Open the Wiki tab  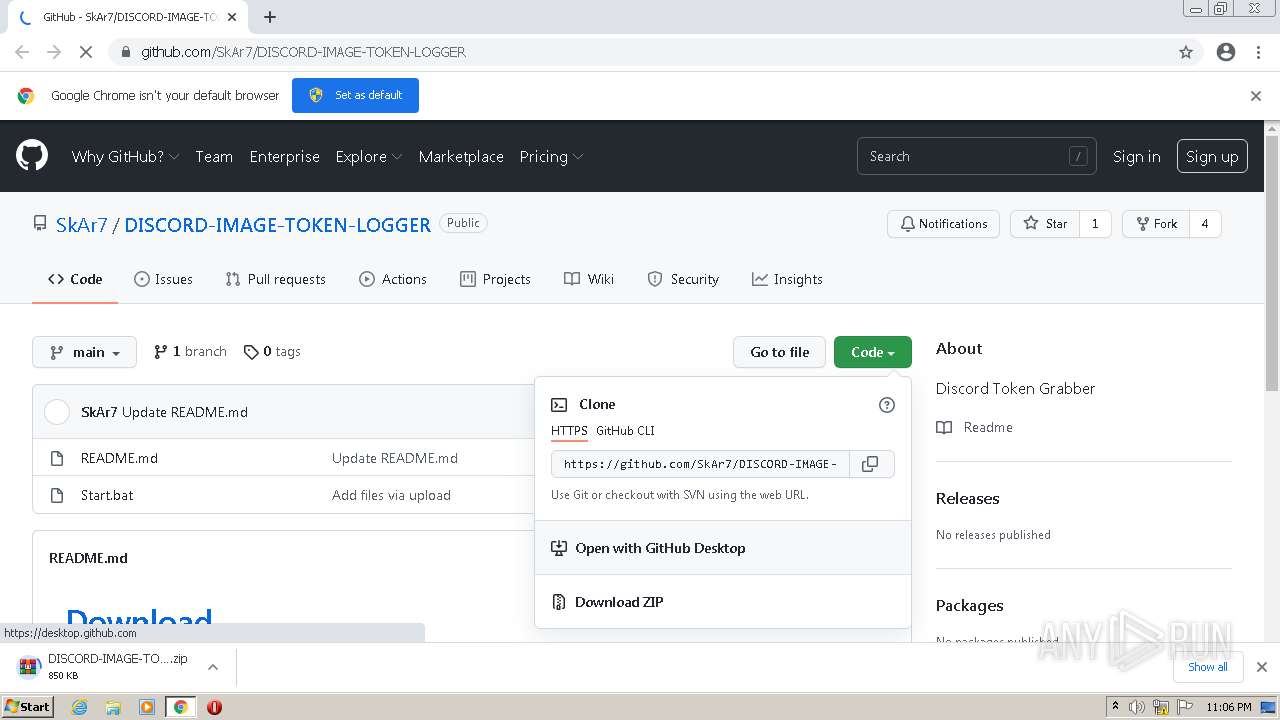(x=589, y=279)
